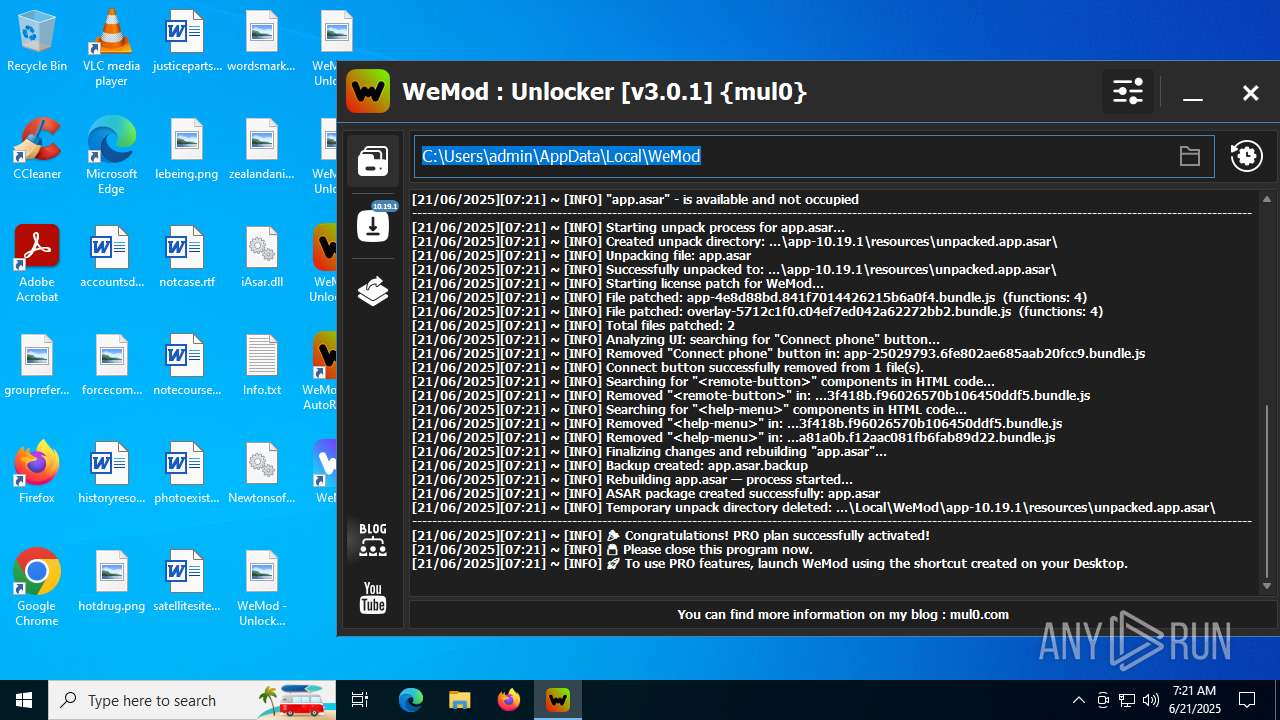1280x720 pixels.
Task: Open the network status tray icon
Action: point(1127,700)
